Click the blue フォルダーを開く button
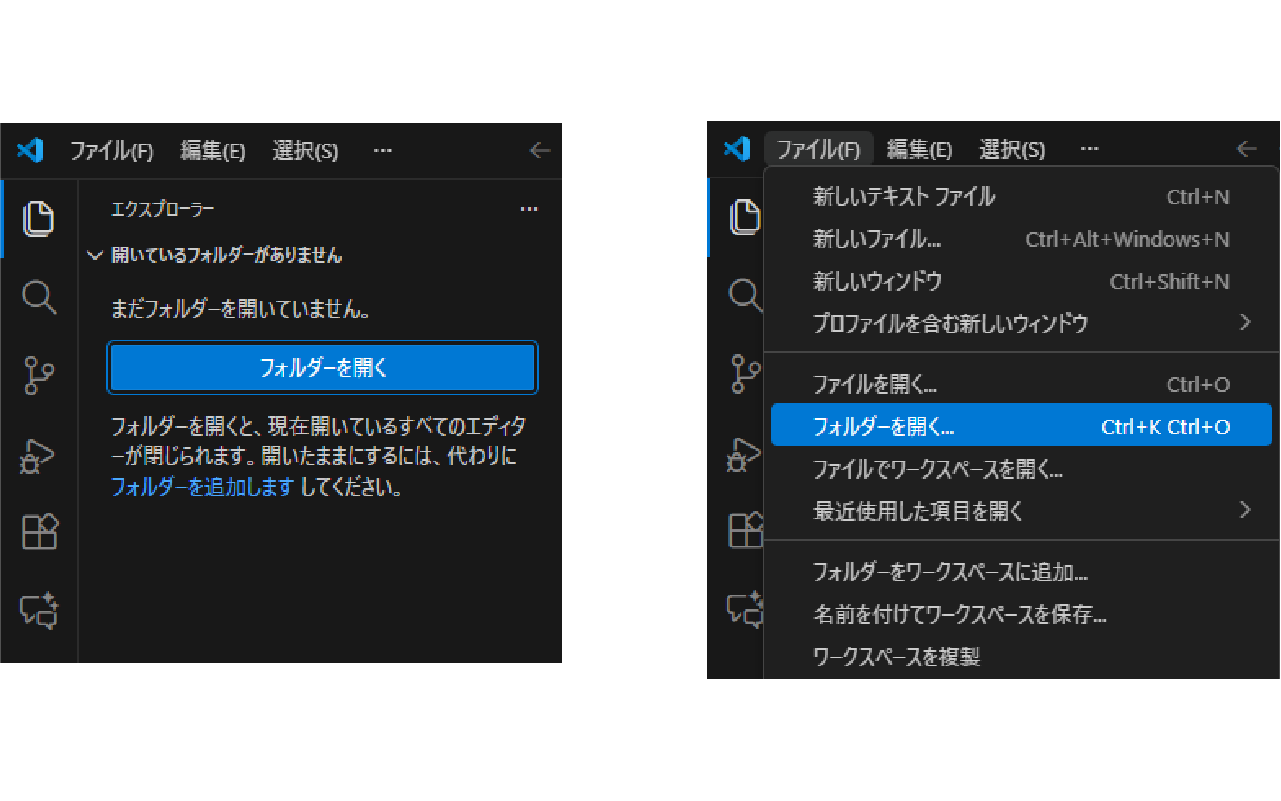Image resolution: width=1281 pixels, height=801 pixels. (322, 368)
